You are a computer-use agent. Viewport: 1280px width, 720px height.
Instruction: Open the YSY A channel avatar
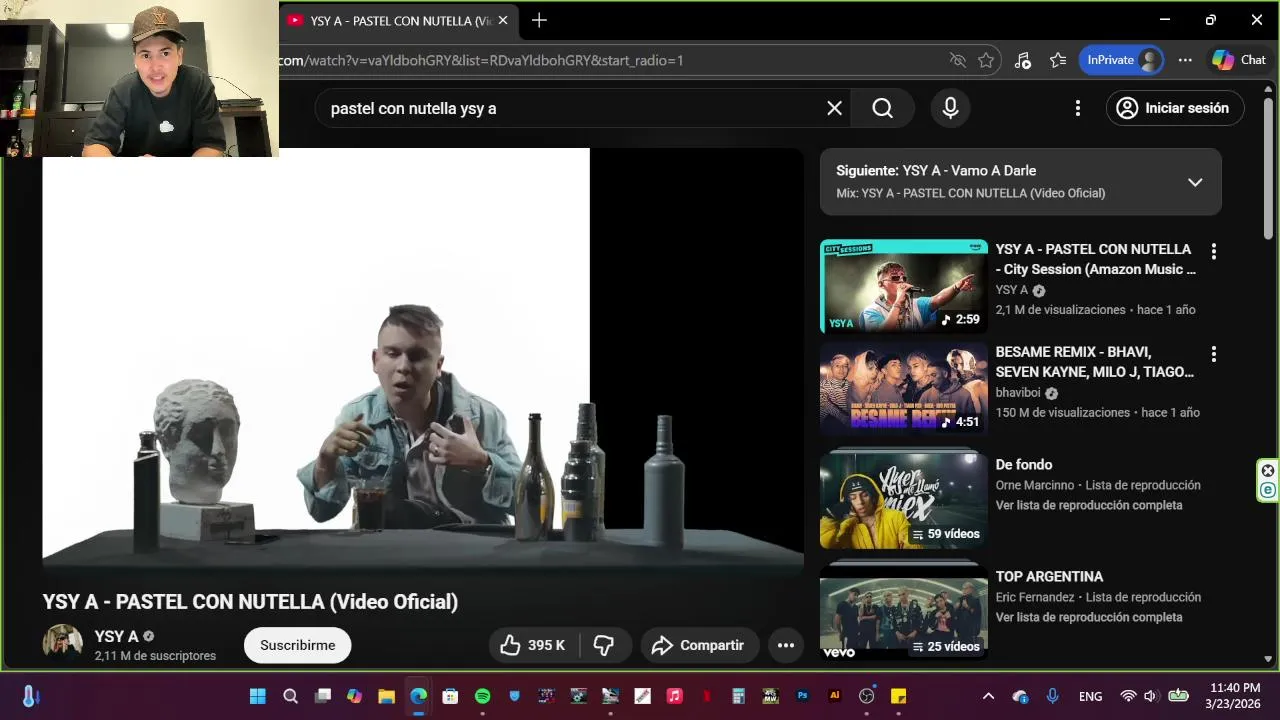[62, 644]
